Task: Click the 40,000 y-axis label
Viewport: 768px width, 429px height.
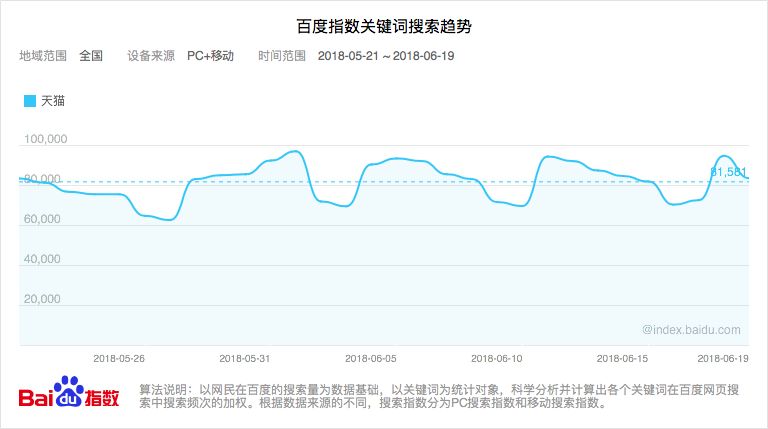Action: tap(42, 259)
